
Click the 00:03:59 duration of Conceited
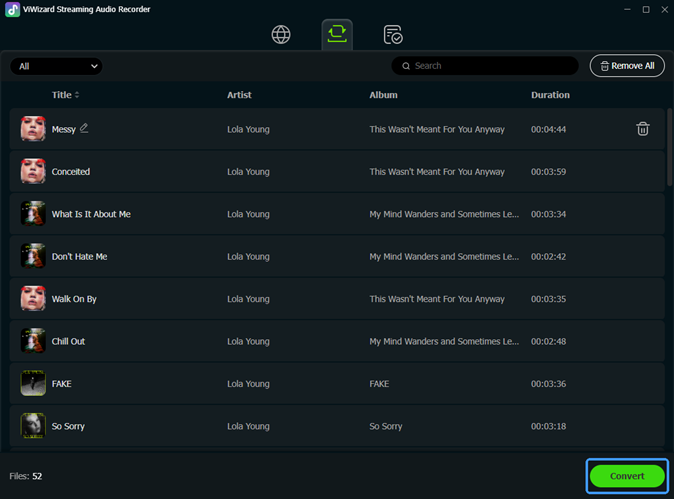[548, 171]
